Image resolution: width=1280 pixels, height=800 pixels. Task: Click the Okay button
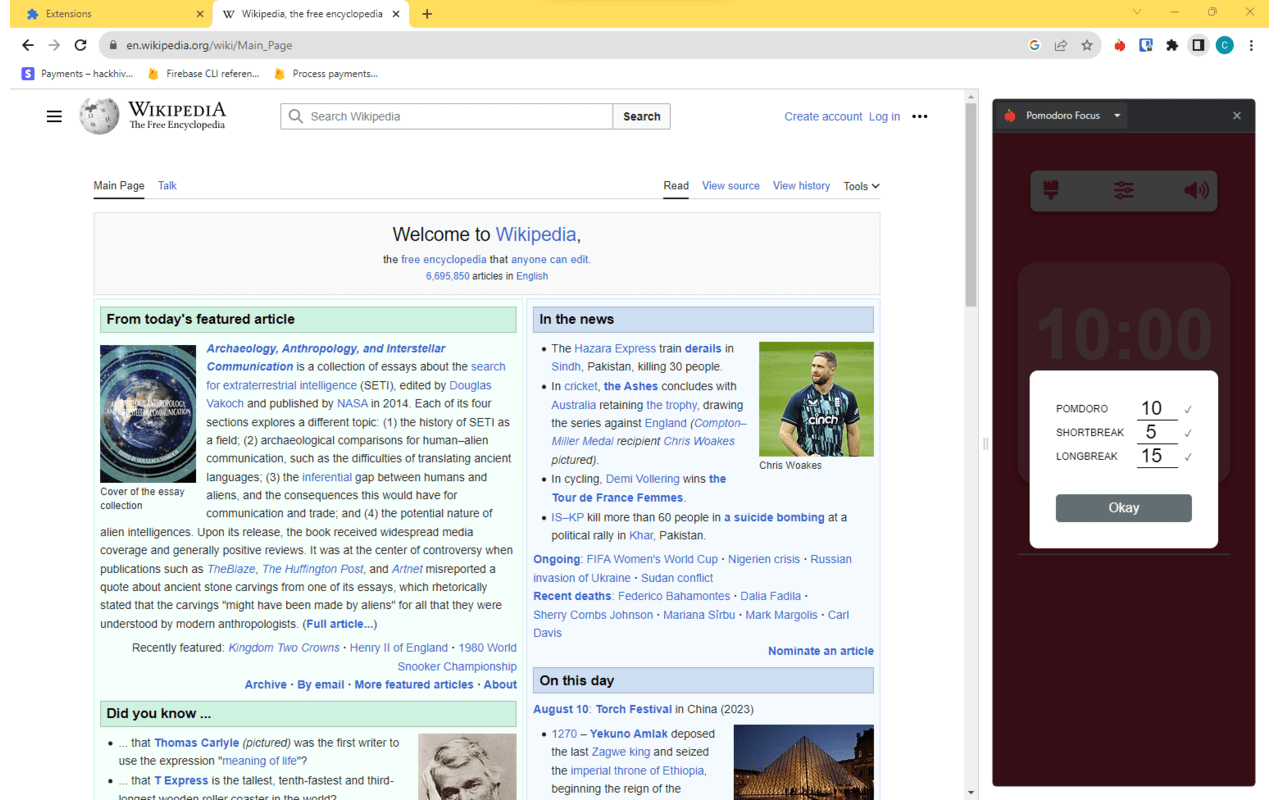point(1123,508)
